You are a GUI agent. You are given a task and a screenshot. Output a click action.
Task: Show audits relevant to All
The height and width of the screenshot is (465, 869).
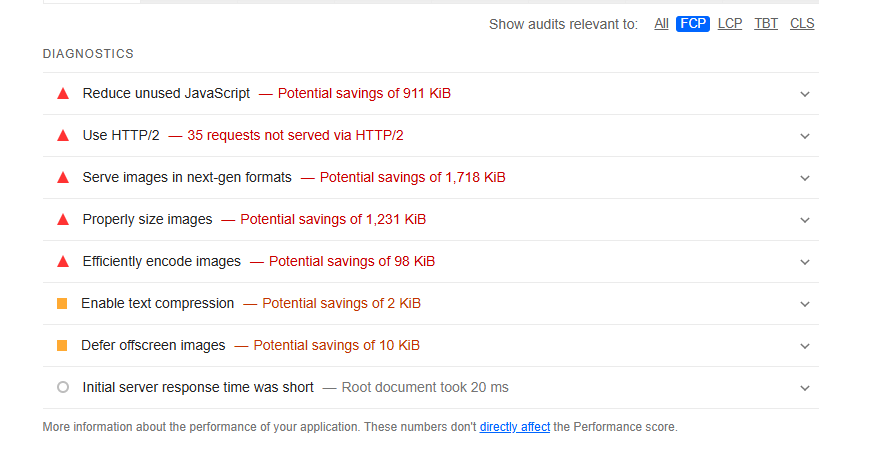(661, 24)
